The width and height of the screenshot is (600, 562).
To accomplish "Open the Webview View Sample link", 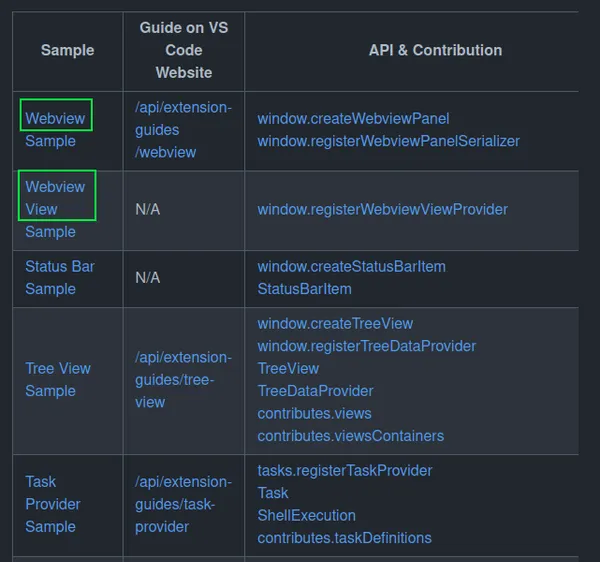I will [55, 209].
